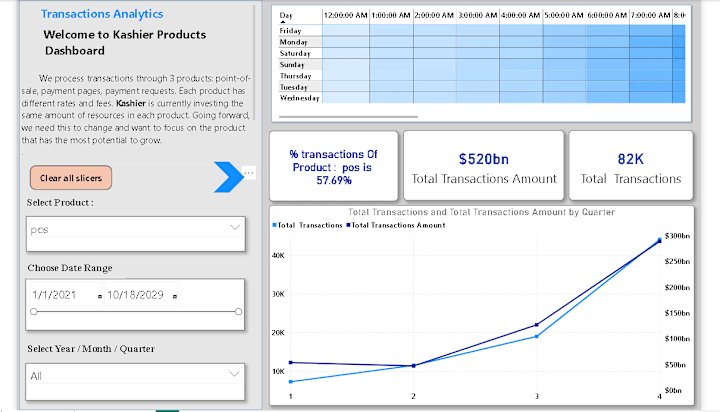The height and width of the screenshot is (412, 720).
Task: Click the heatmap horizontal scrollbar
Action: [x=348, y=117]
